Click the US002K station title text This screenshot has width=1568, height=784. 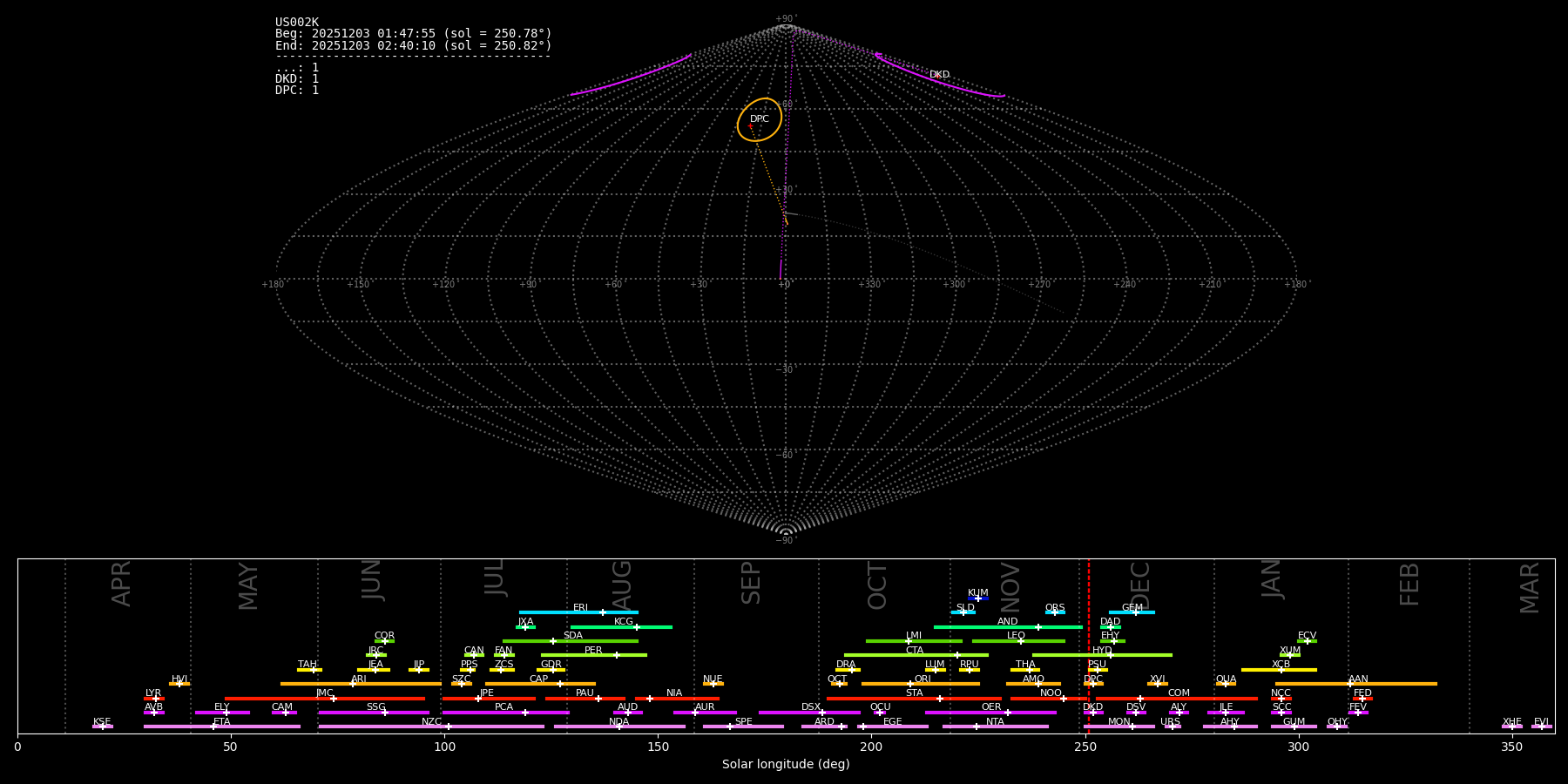point(297,23)
